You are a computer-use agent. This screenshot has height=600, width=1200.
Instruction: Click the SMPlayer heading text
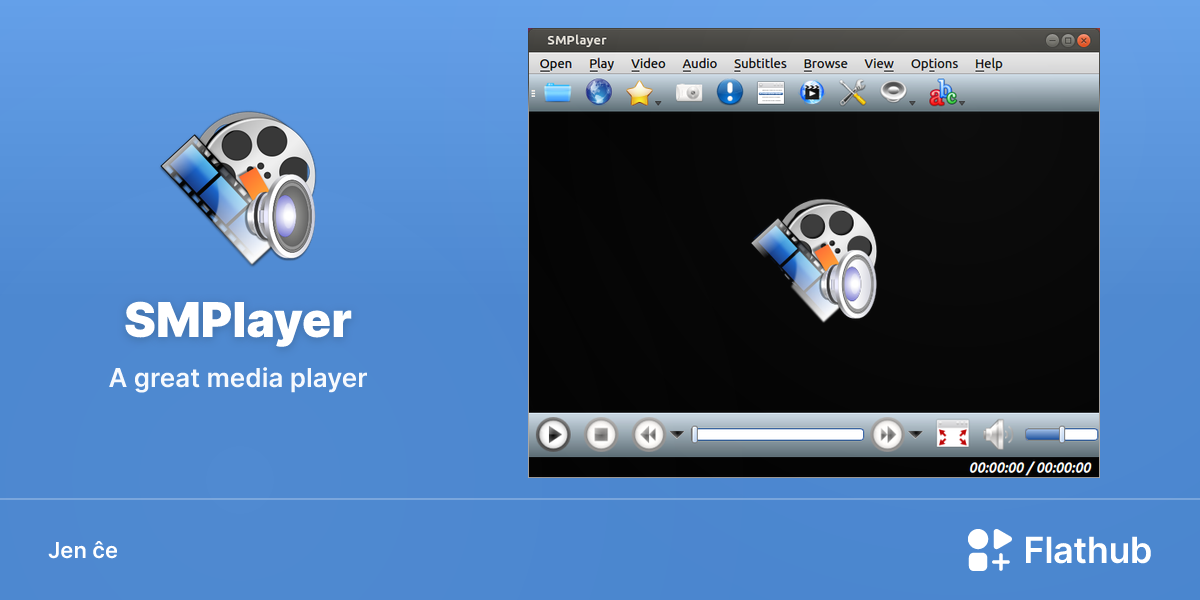tap(238, 321)
